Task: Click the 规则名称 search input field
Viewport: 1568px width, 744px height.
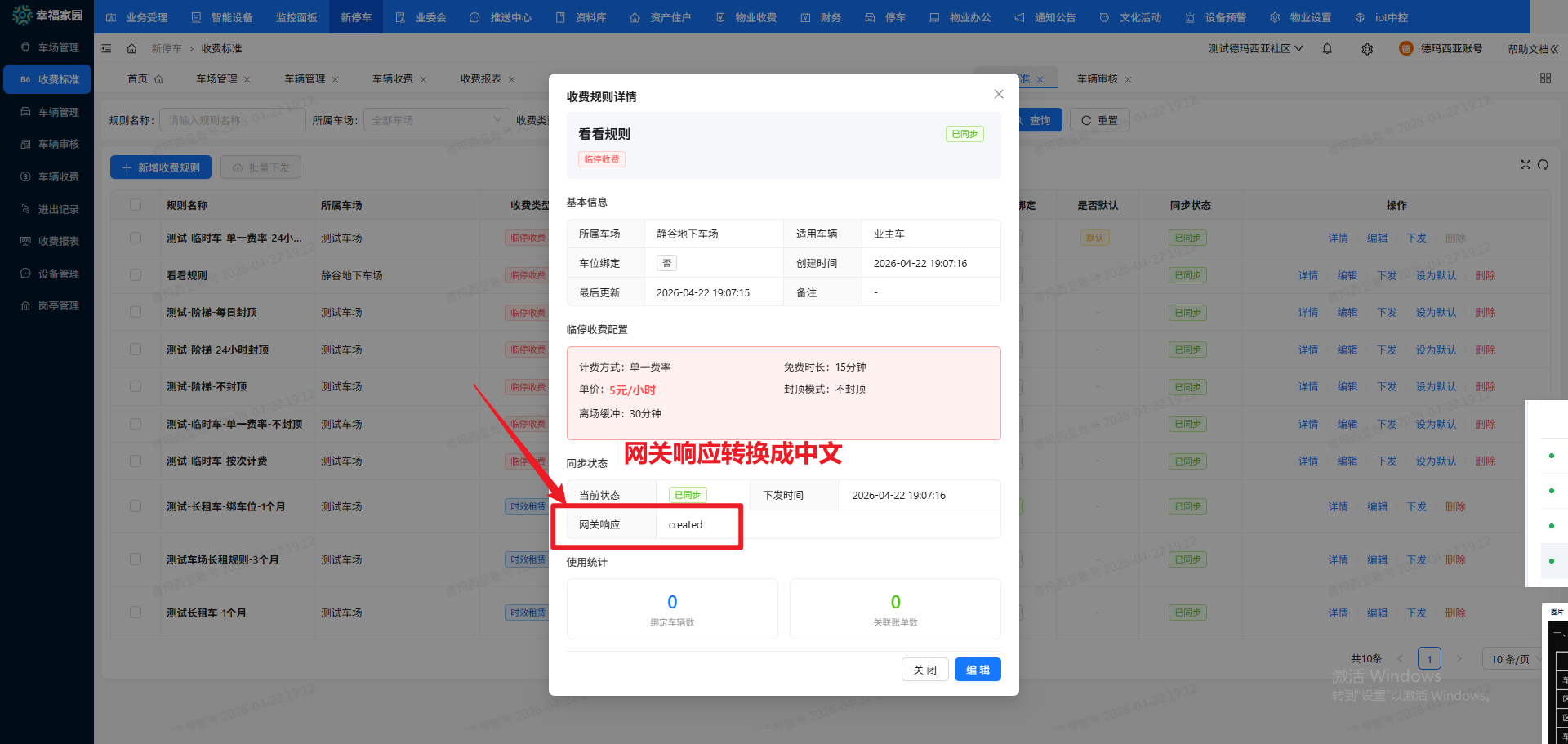Action: coord(232,120)
